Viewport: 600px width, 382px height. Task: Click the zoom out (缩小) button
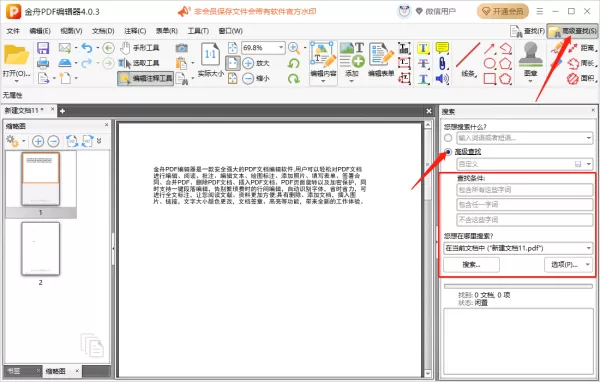(x=256, y=78)
